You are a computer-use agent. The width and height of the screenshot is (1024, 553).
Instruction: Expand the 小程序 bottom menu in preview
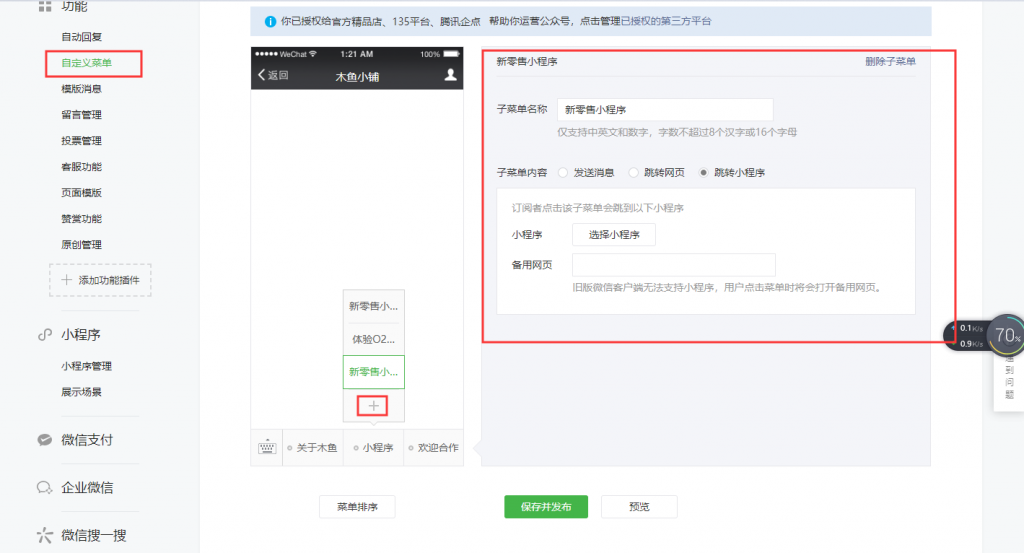374,448
